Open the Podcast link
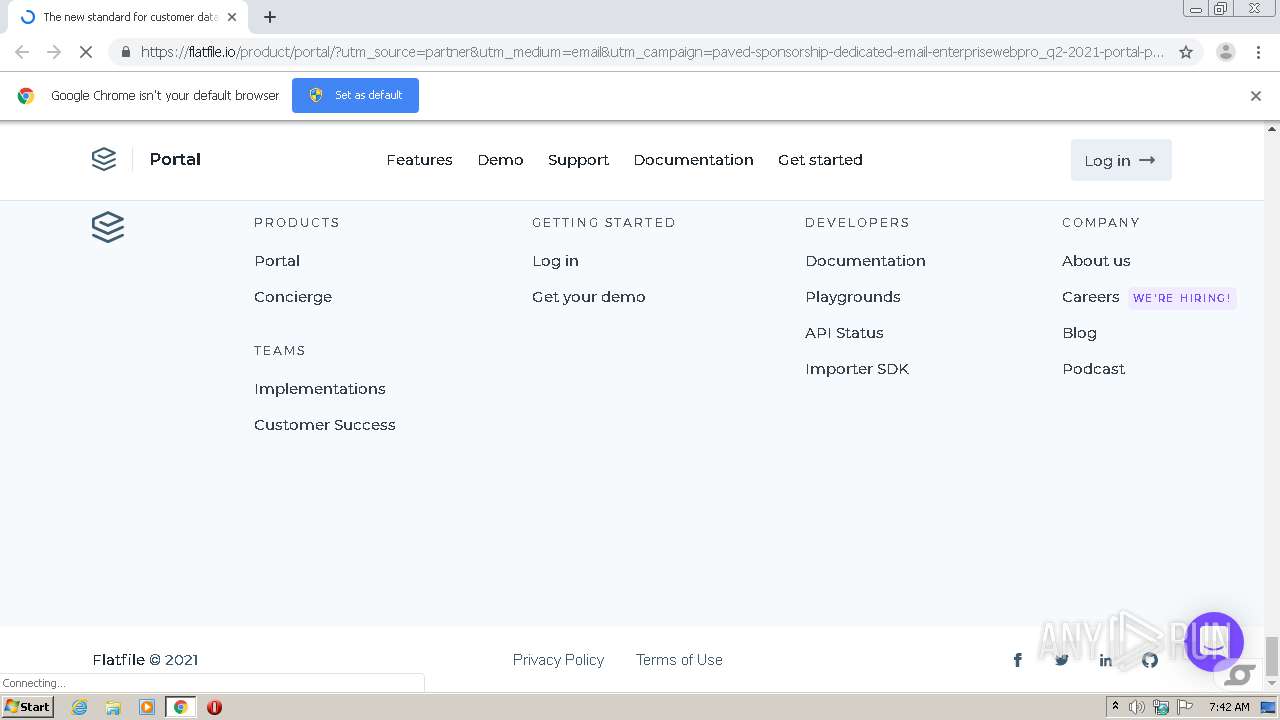This screenshot has width=1280, height=720. pyautogui.click(x=1093, y=369)
